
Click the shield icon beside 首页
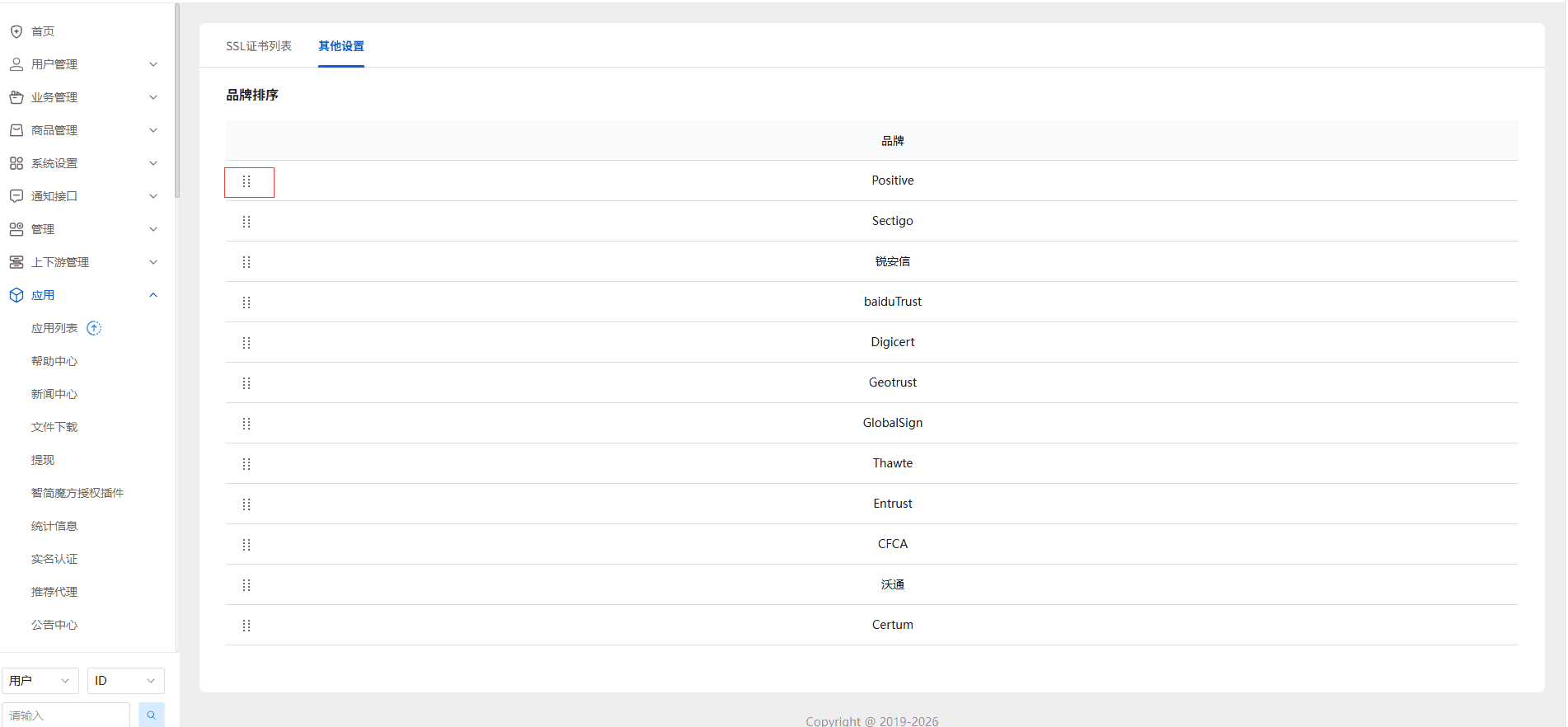click(x=16, y=31)
